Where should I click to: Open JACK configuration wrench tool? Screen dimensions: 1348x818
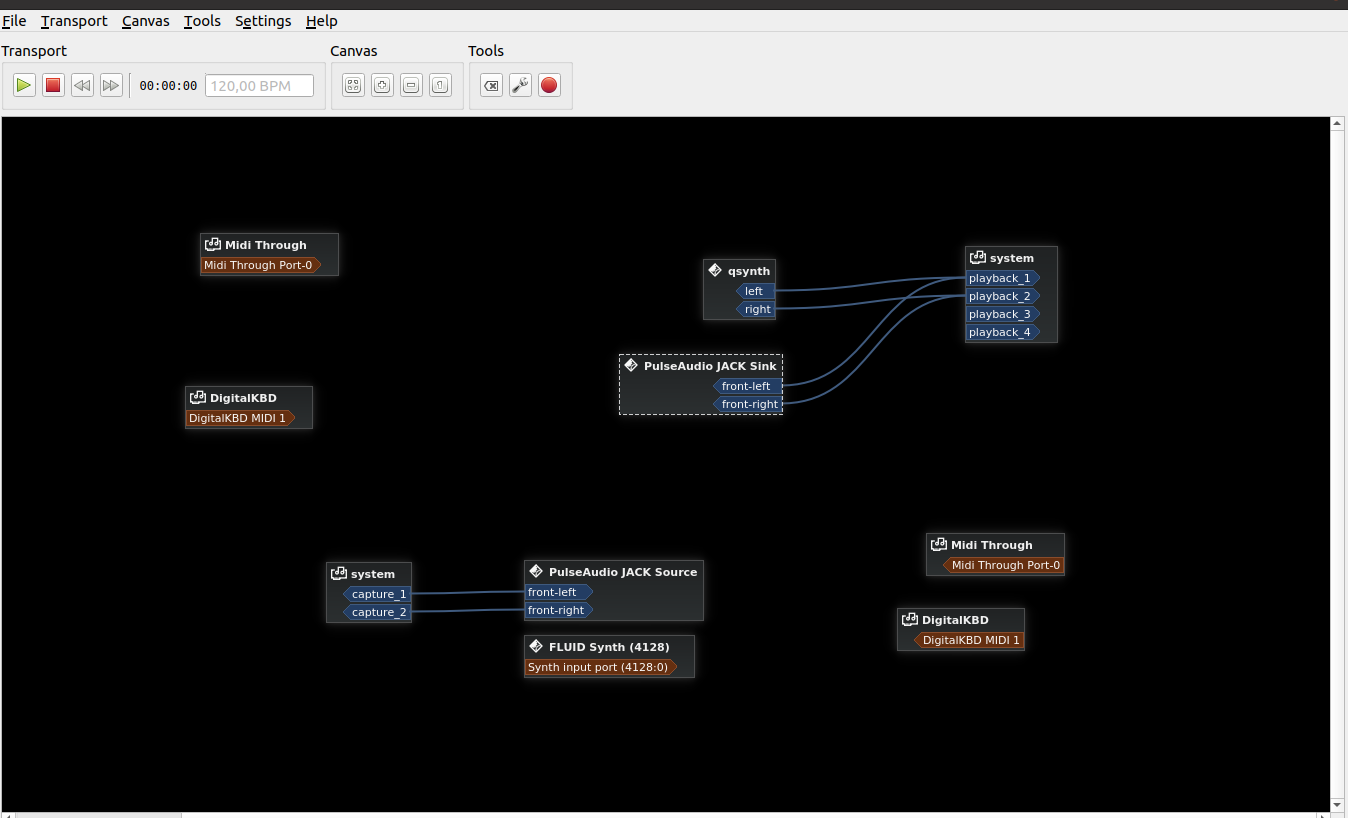click(x=520, y=86)
